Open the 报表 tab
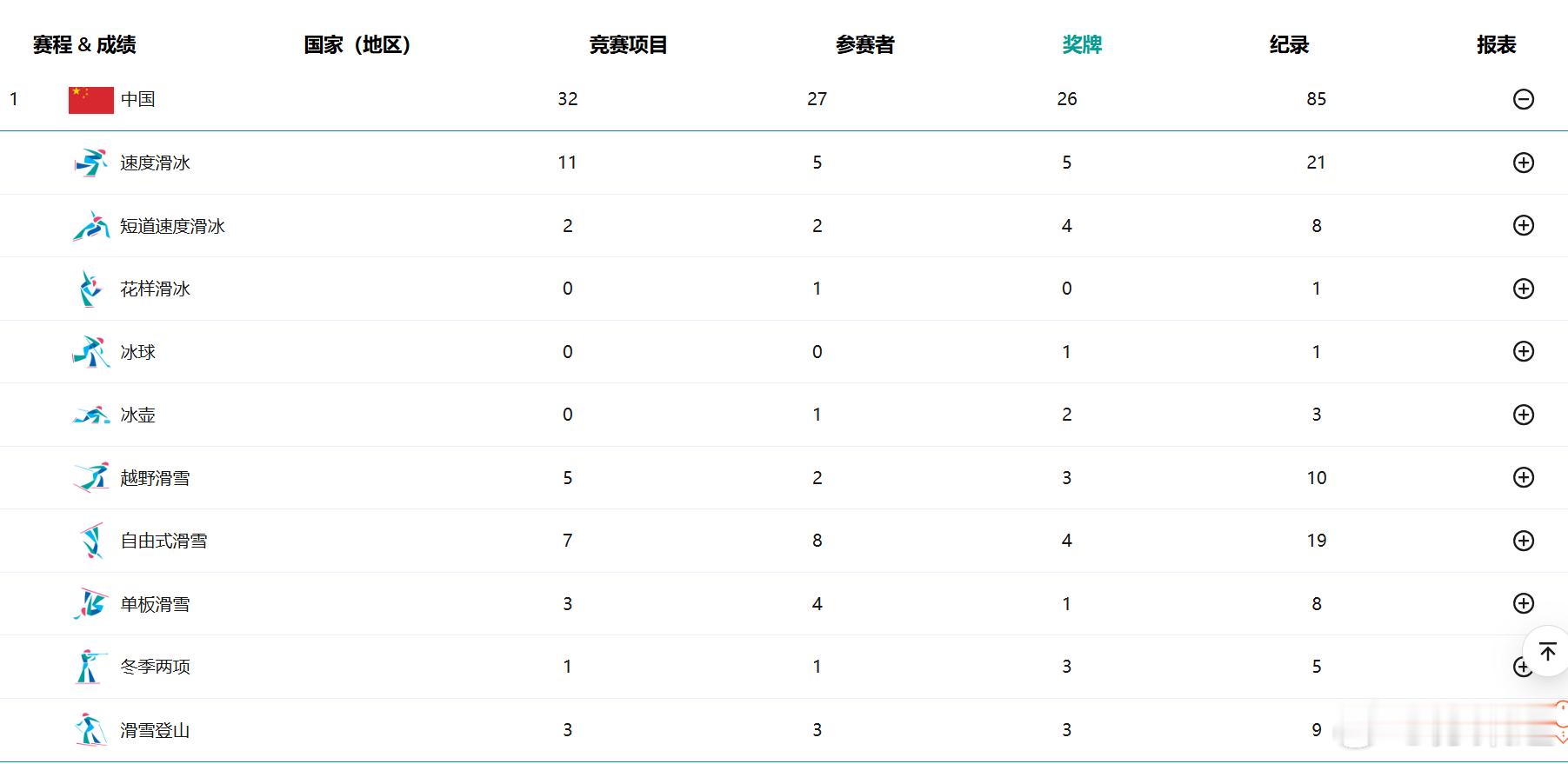This screenshot has height=764, width=1568. click(1496, 44)
